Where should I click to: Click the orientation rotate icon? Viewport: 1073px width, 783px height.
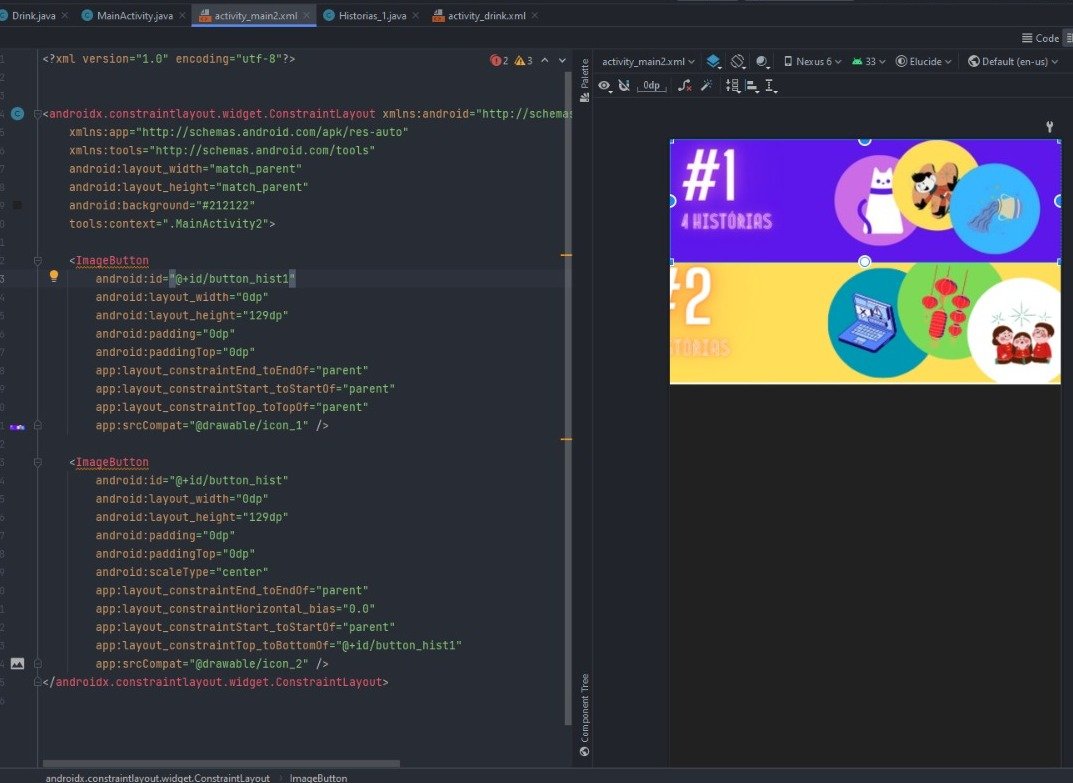click(x=739, y=61)
